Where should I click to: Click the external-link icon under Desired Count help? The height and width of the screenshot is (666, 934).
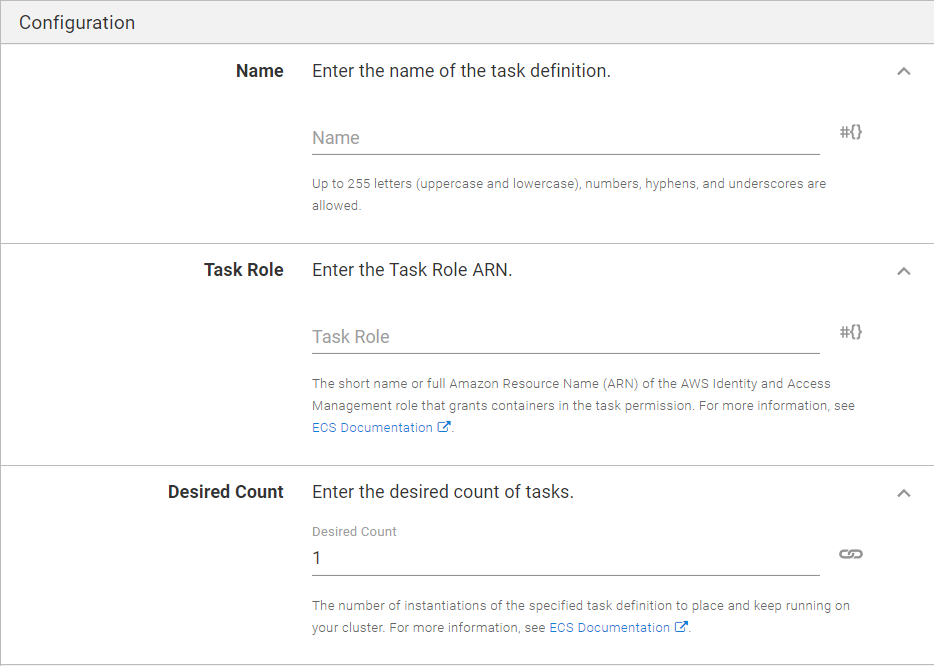pyautogui.click(x=681, y=627)
